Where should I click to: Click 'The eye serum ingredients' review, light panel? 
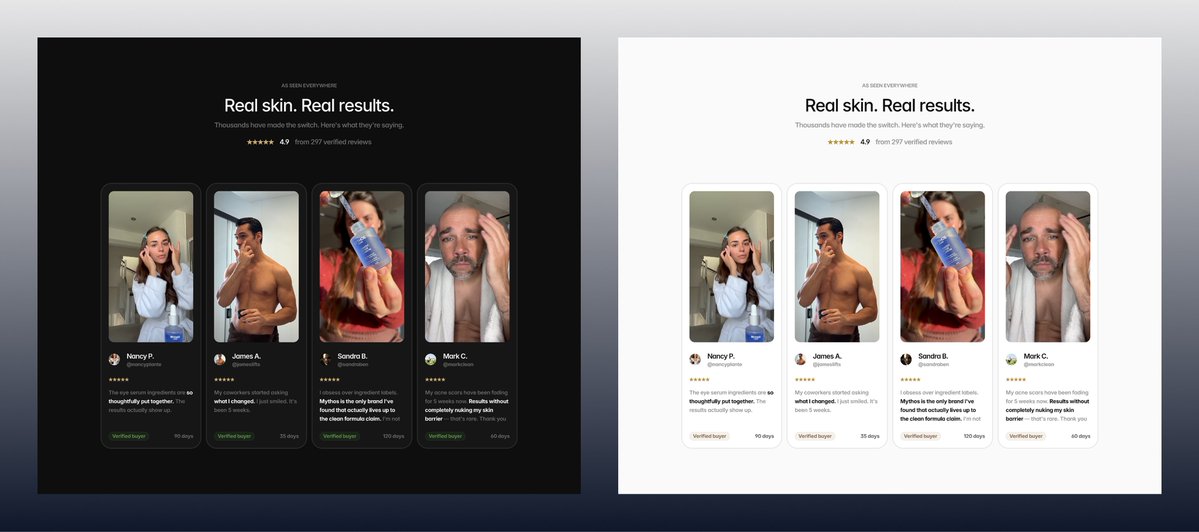732,401
